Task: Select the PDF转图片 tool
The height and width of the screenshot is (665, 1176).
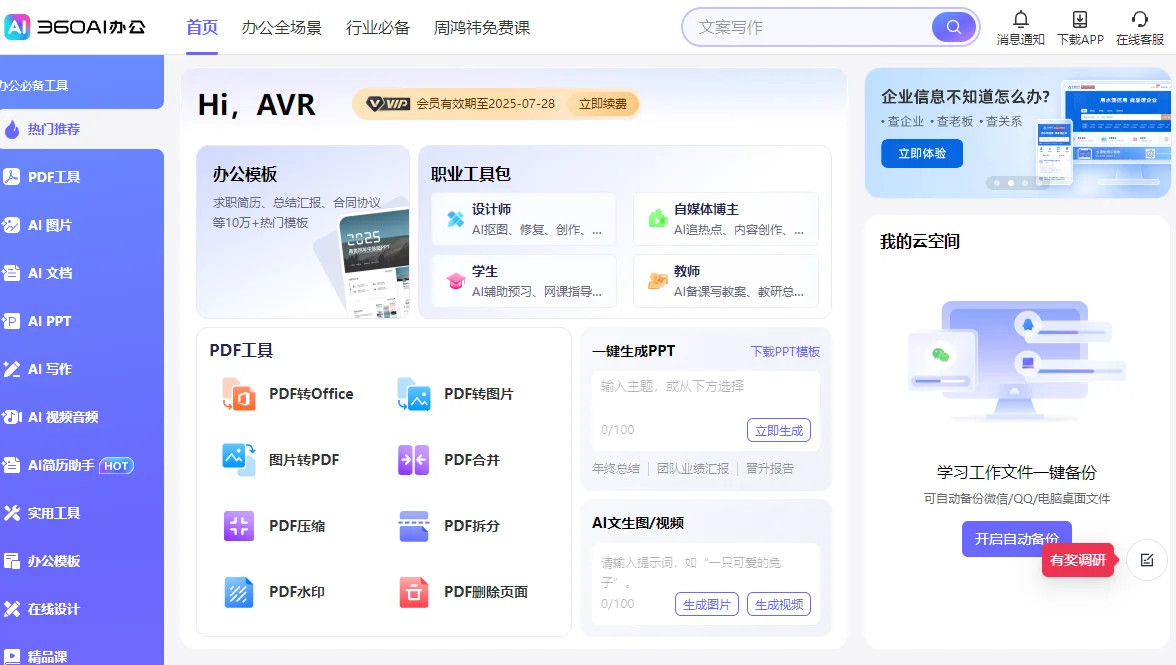Action: click(x=480, y=394)
